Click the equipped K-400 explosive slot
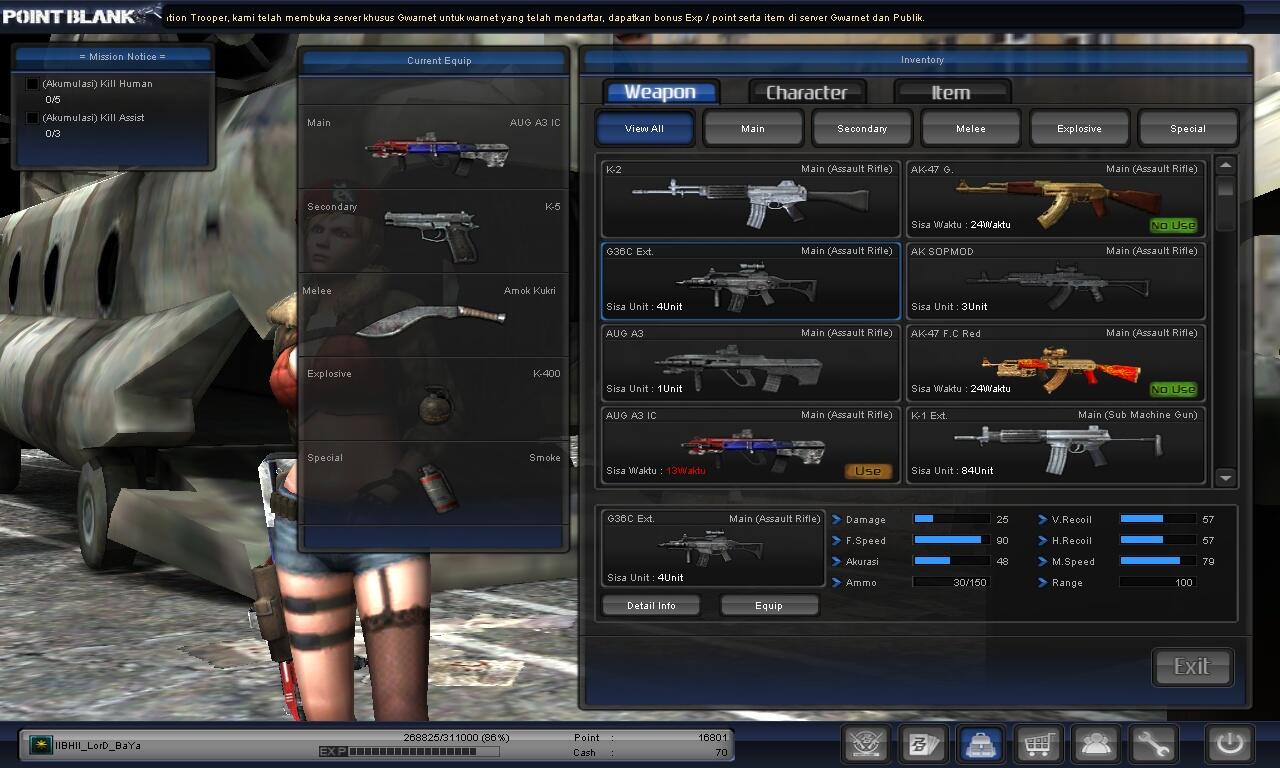The height and width of the screenshot is (768, 1280). click(433, 400)
